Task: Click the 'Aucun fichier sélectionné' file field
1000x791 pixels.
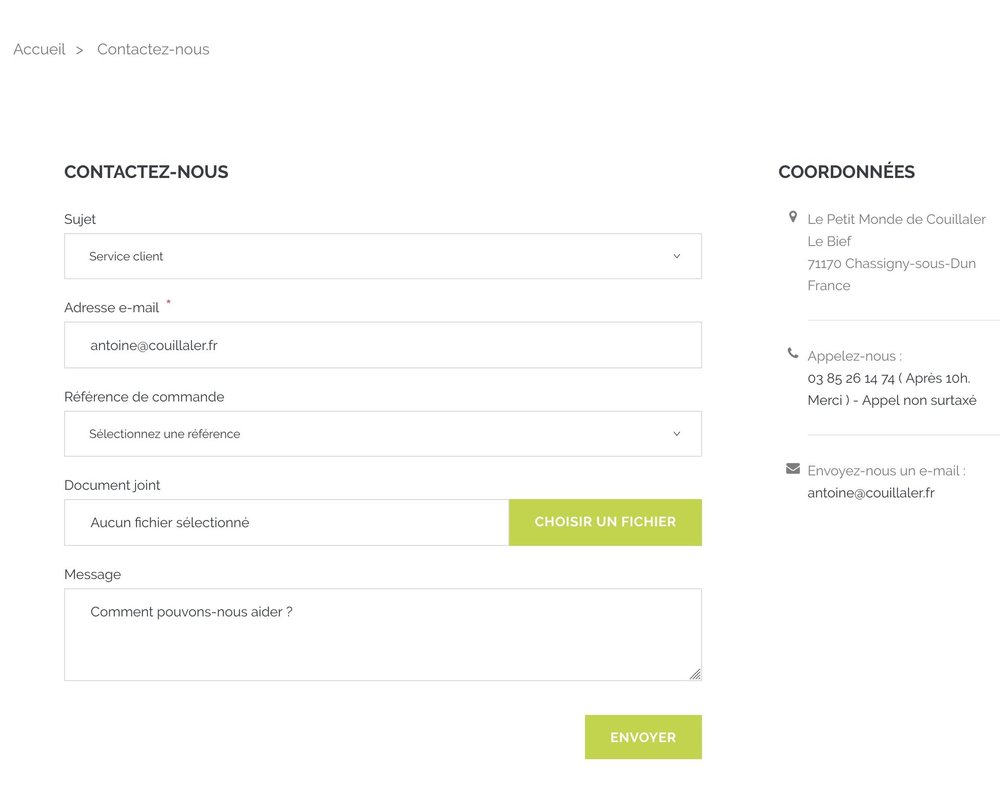Action: coord(286,522)
